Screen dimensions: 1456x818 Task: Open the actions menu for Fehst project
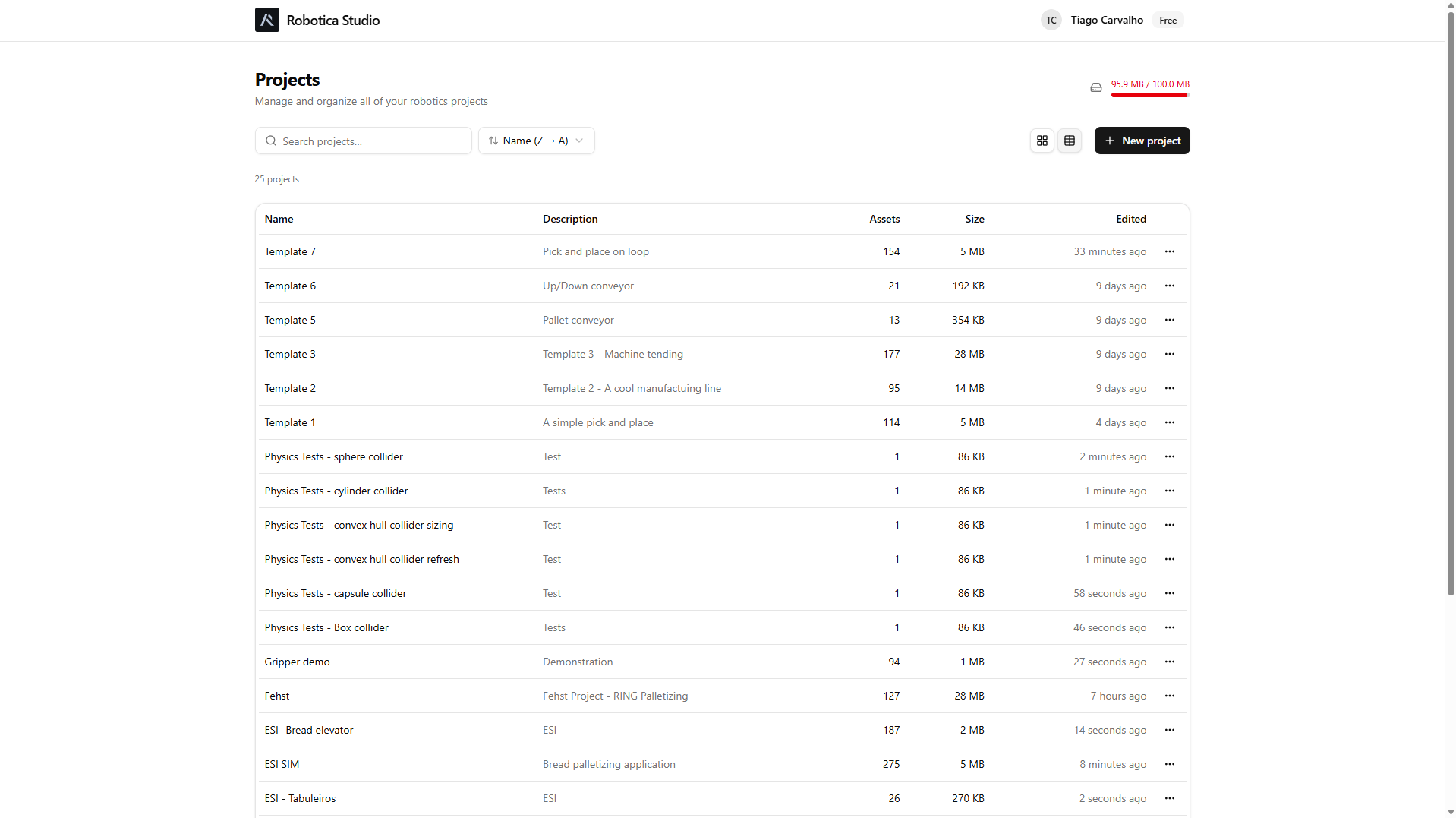click(1169, 696)
